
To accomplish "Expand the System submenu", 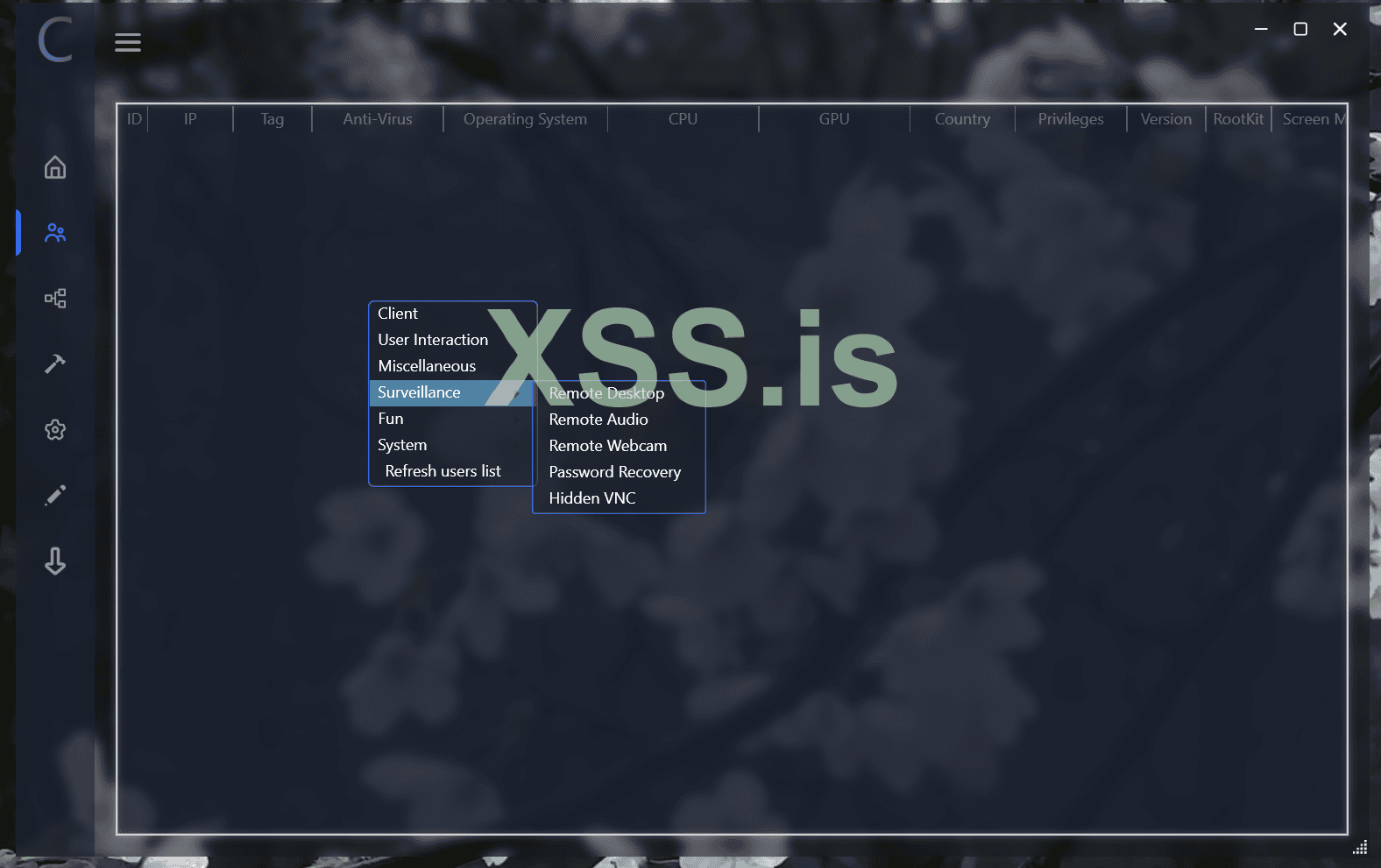I will point(452,445).
